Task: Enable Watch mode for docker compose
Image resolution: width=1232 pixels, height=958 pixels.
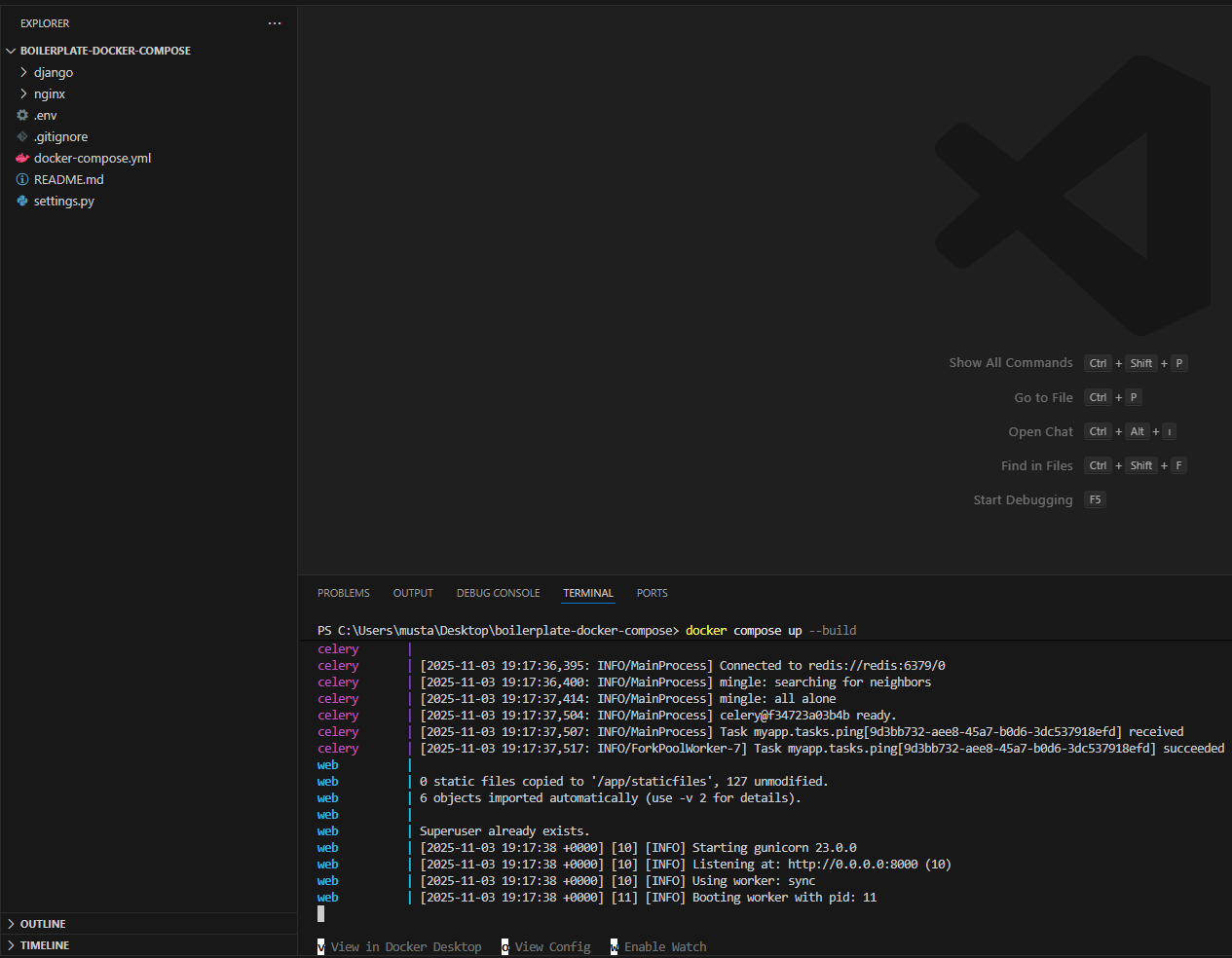Action: (x=663, y=946)
